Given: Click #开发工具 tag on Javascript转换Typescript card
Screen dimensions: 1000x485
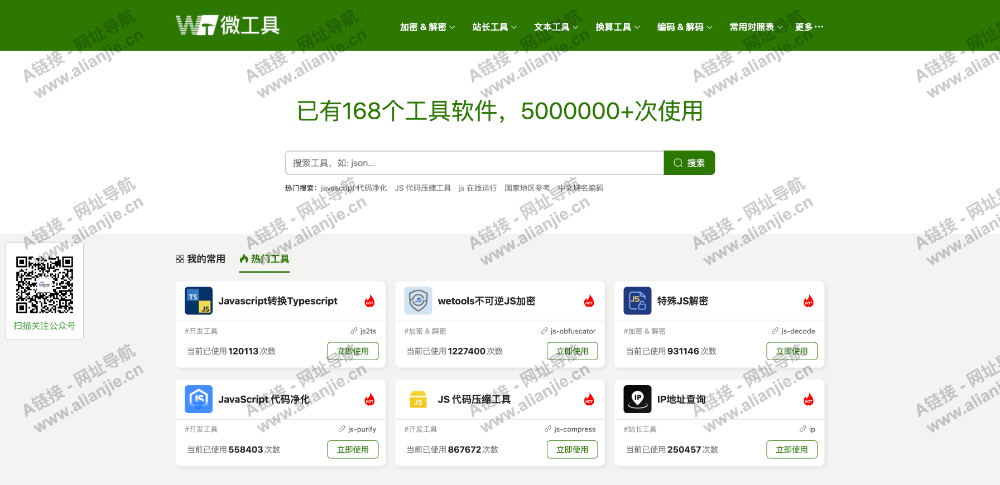Looking at the screenshot, I should [x=201, y=331].
